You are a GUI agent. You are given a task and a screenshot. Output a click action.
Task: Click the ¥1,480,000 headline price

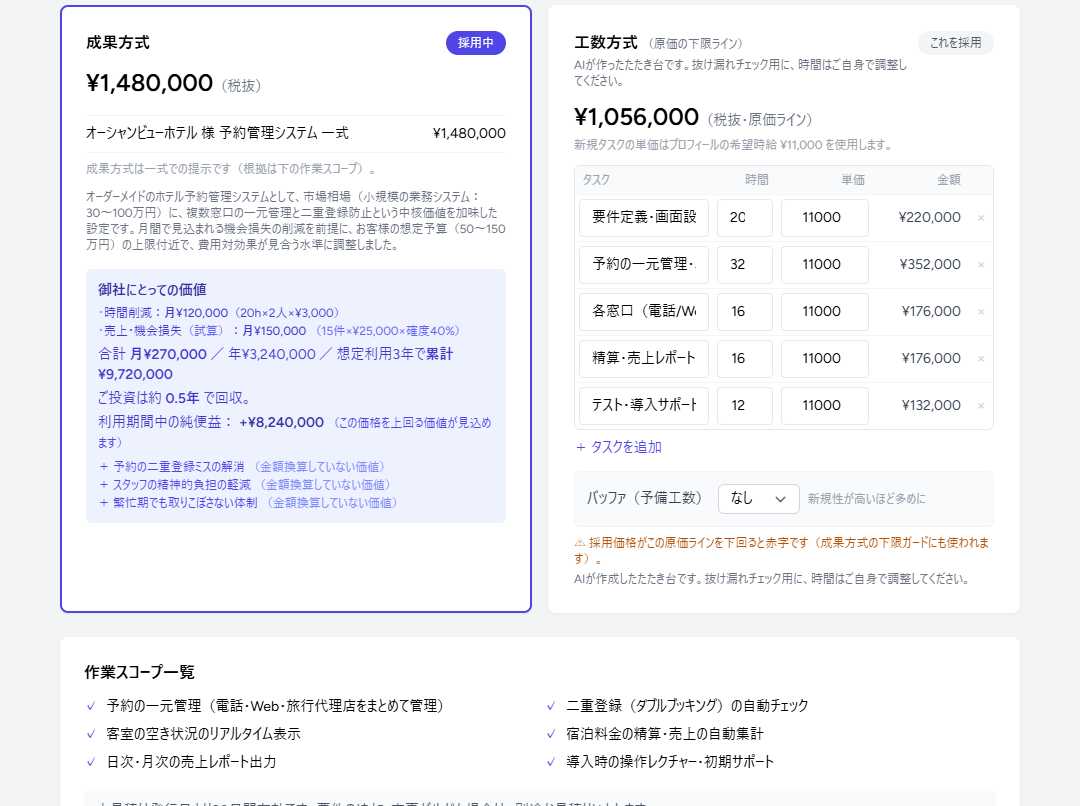(x=149, y=83)
